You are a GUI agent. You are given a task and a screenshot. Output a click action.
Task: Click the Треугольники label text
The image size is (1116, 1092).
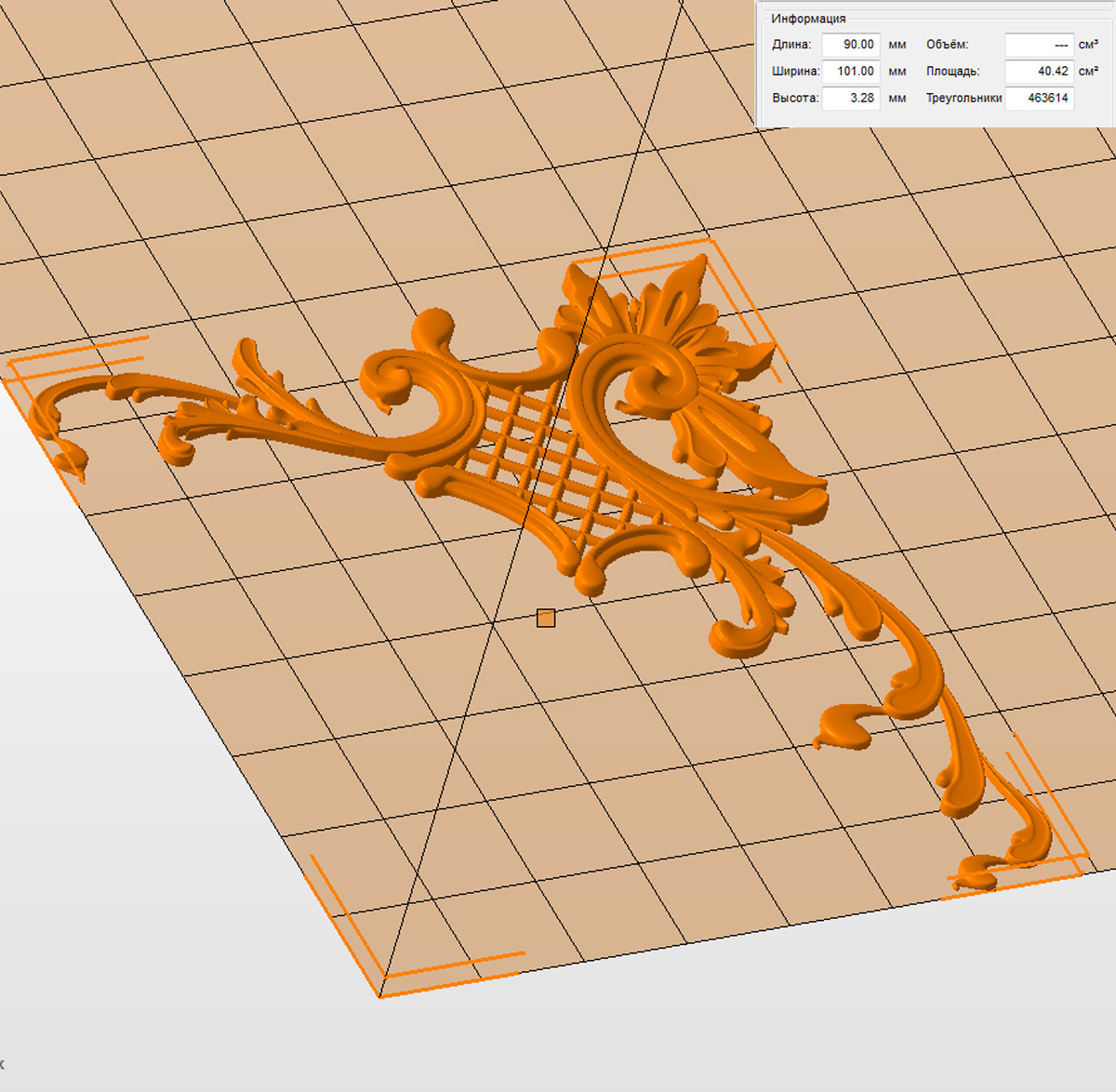(963, 99)
